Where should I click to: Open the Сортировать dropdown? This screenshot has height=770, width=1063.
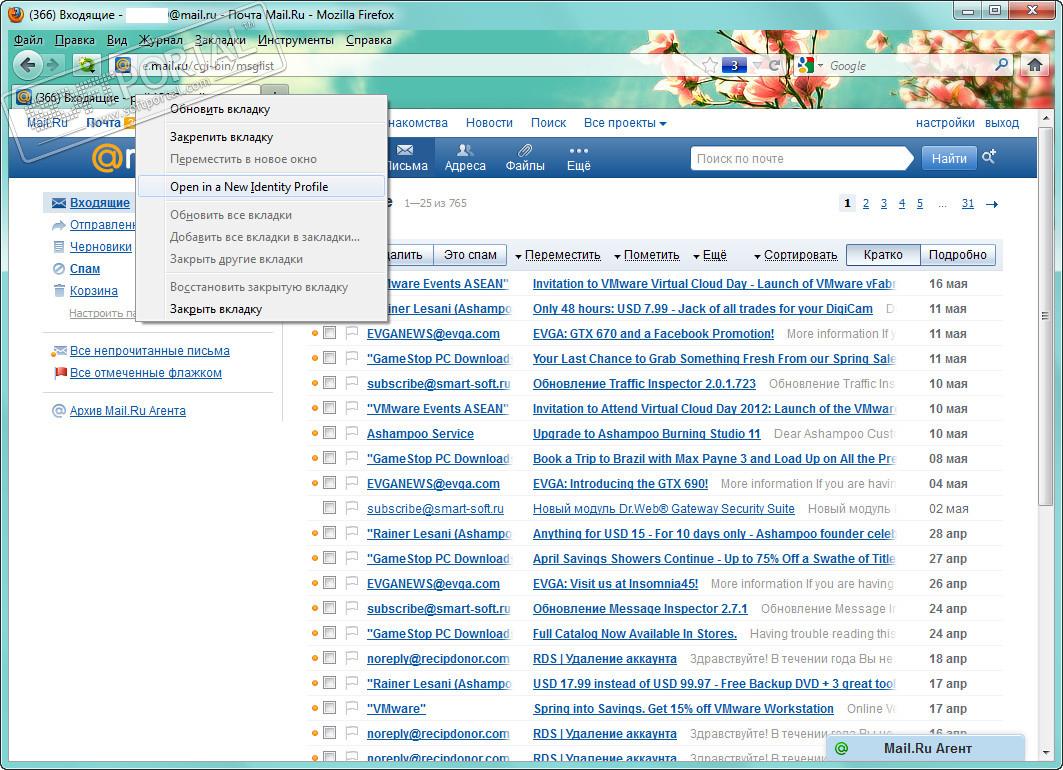click(x=796, y=255)
